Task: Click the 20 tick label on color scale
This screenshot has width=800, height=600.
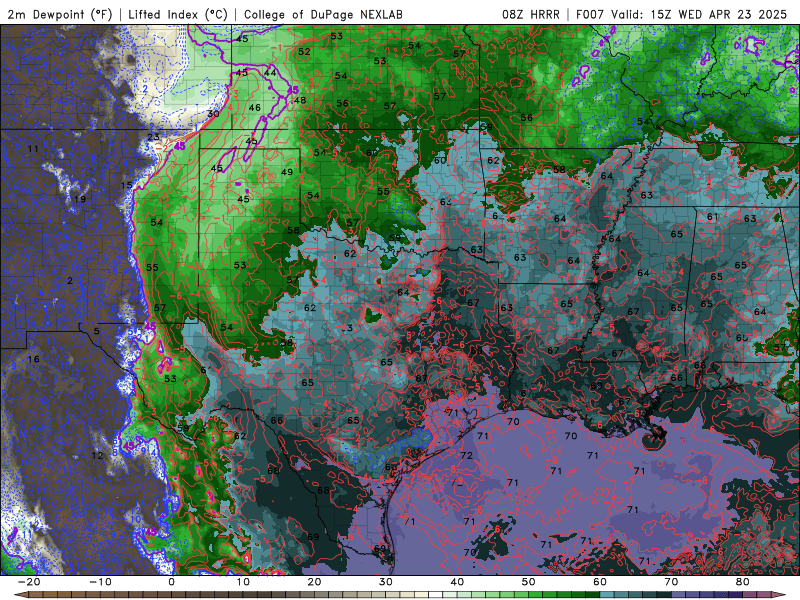Action: point(314,582)
